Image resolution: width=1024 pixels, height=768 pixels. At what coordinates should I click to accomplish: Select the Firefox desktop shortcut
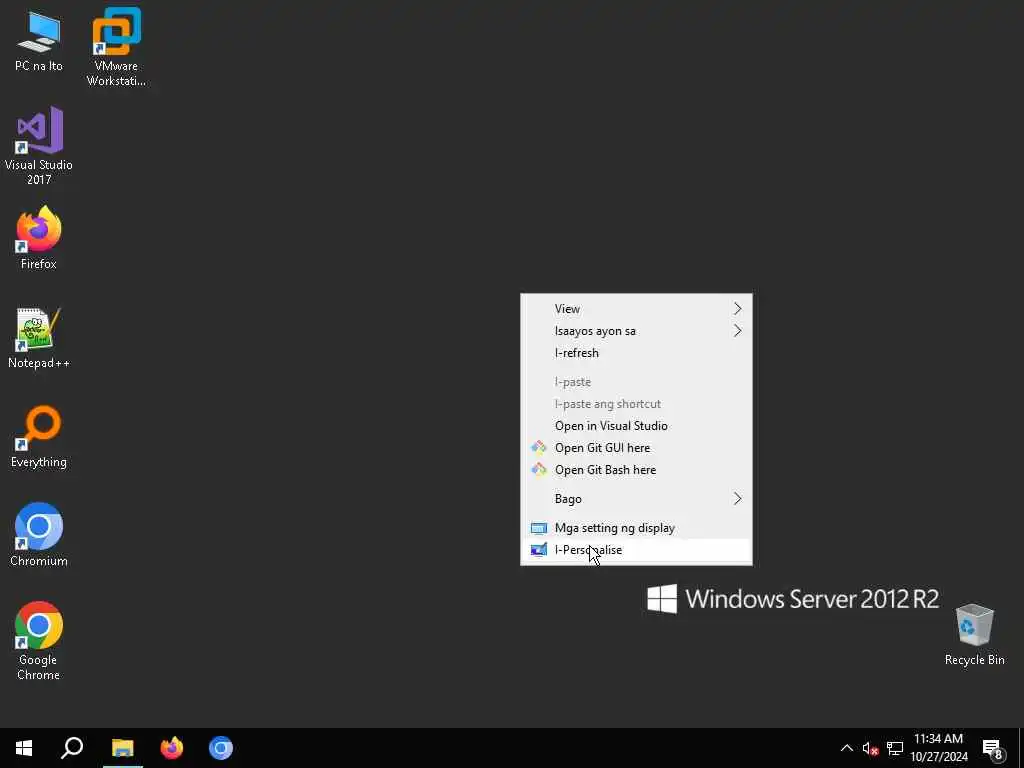39,238
